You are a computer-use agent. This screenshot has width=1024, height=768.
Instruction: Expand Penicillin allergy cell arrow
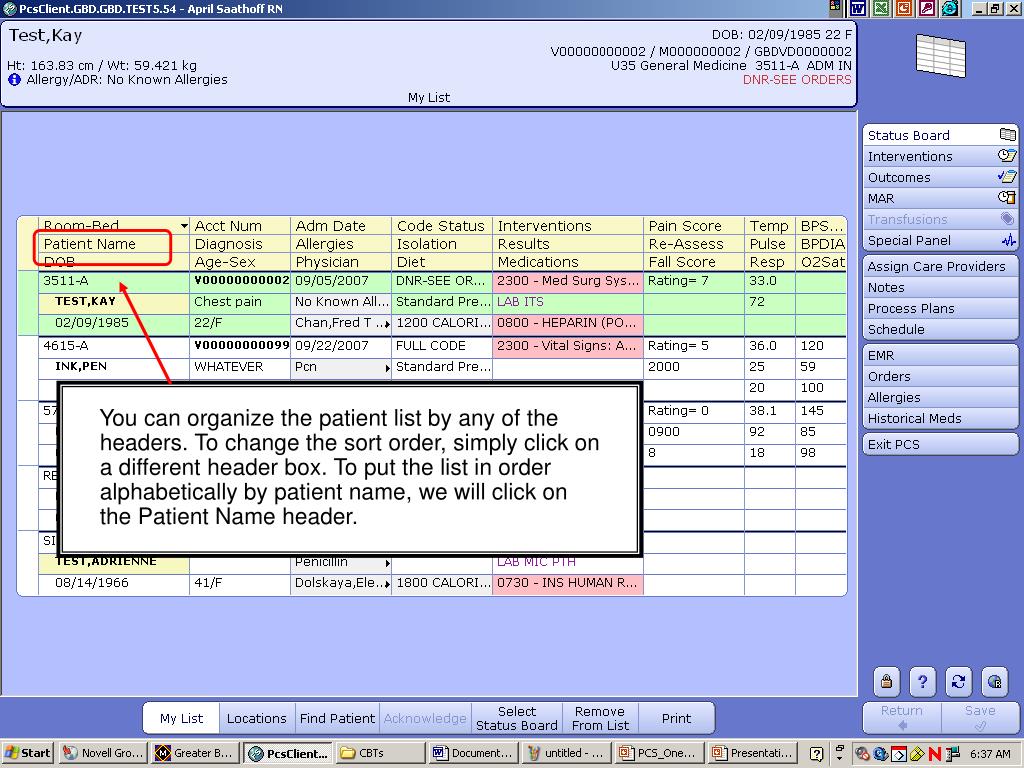point(387,563)
